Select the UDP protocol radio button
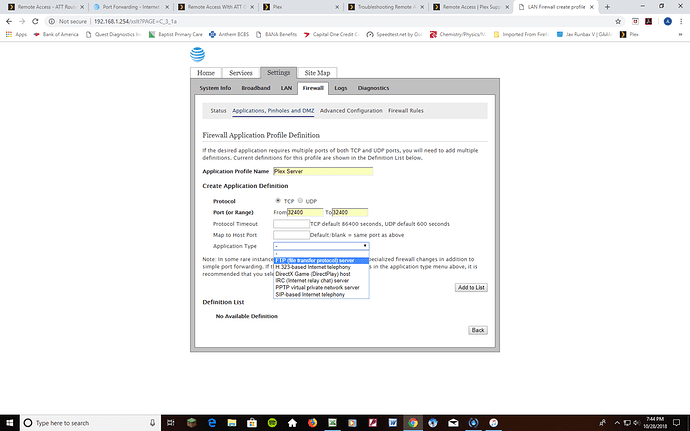This screenshot has height=431, width=690. point(300,200)
